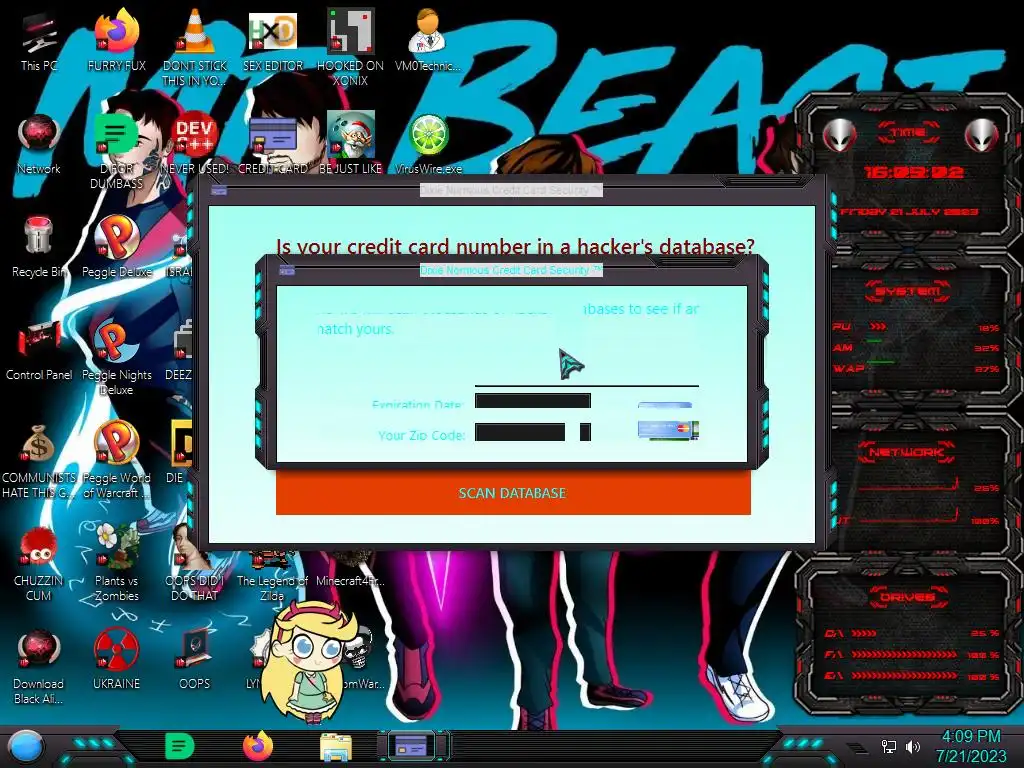Open the VM0Technic desktop icon

pos(428,40)
